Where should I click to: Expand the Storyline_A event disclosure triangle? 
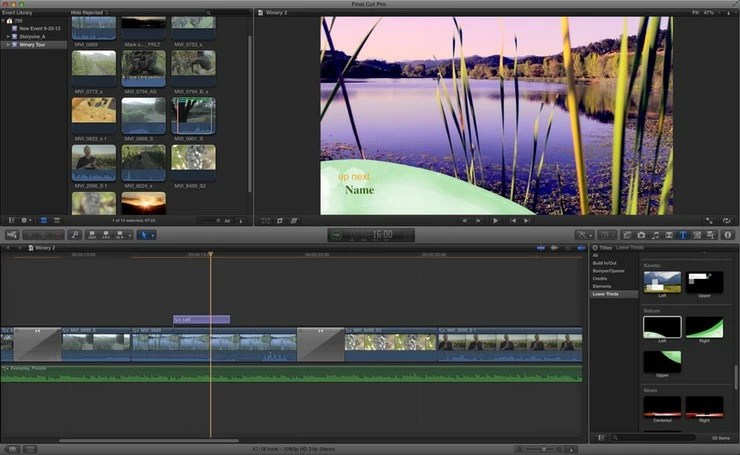click(8, 36)
